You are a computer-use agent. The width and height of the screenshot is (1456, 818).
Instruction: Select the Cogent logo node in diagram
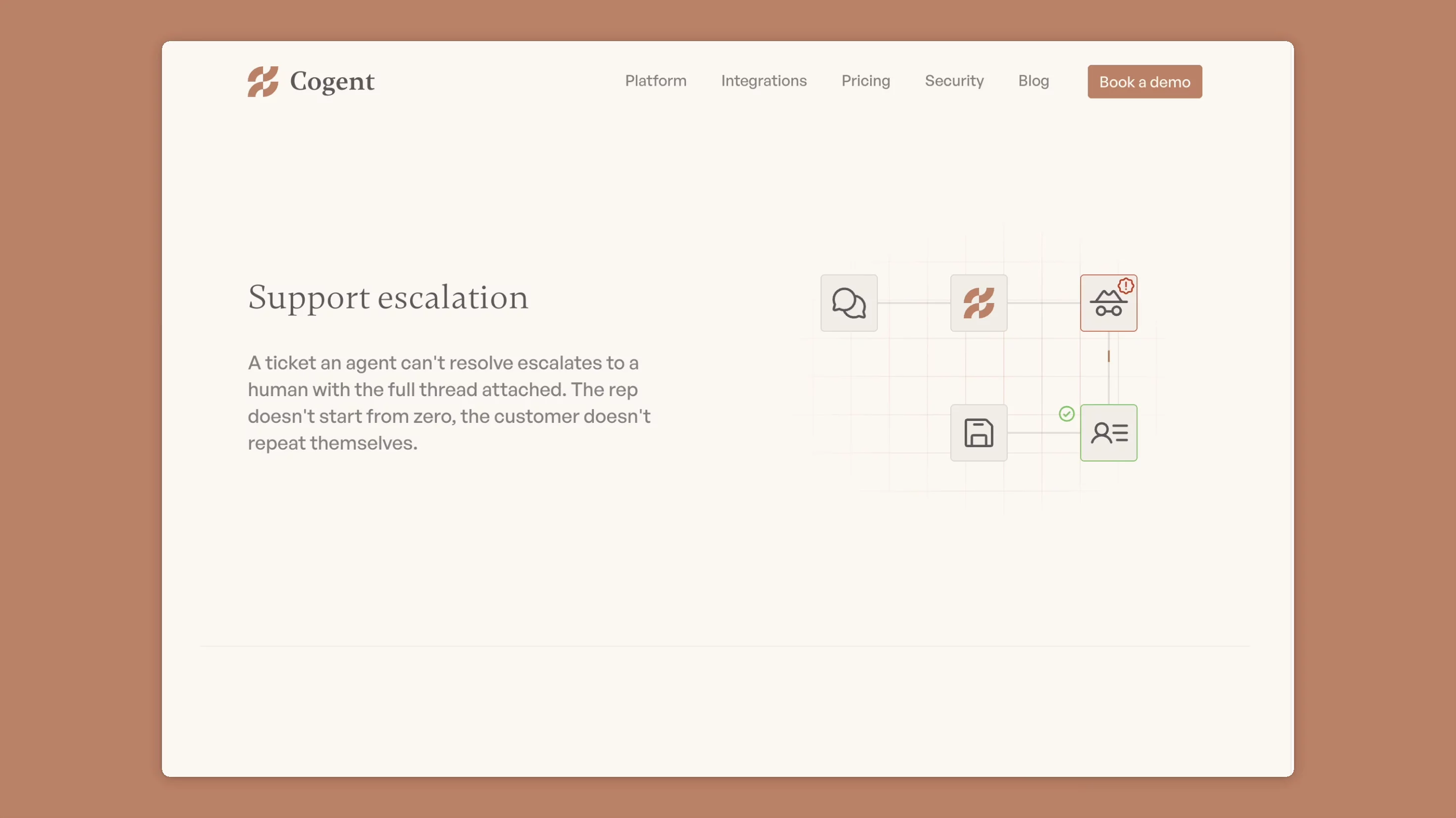click(x=979, y=303)
